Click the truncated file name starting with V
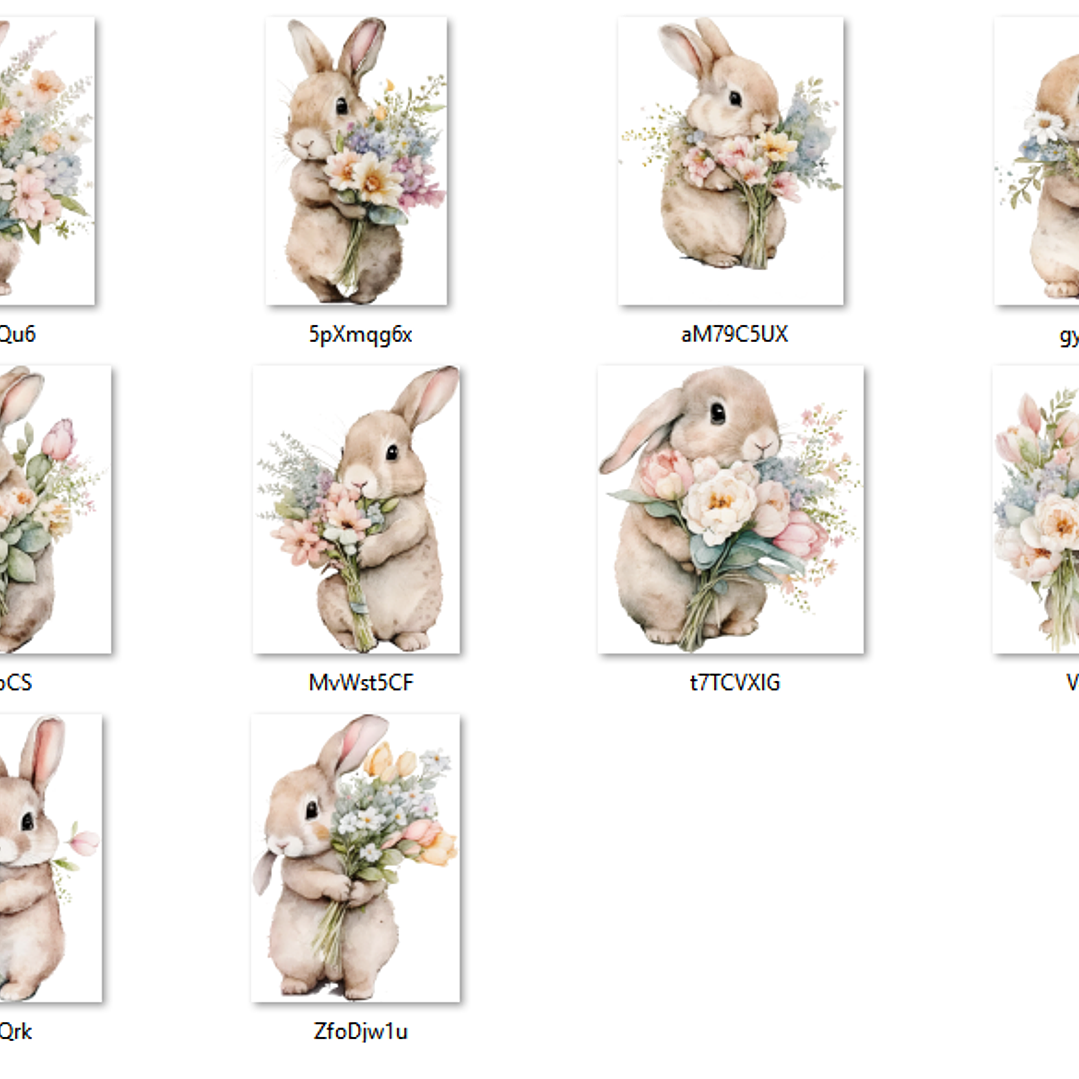 coord(1071,683)
